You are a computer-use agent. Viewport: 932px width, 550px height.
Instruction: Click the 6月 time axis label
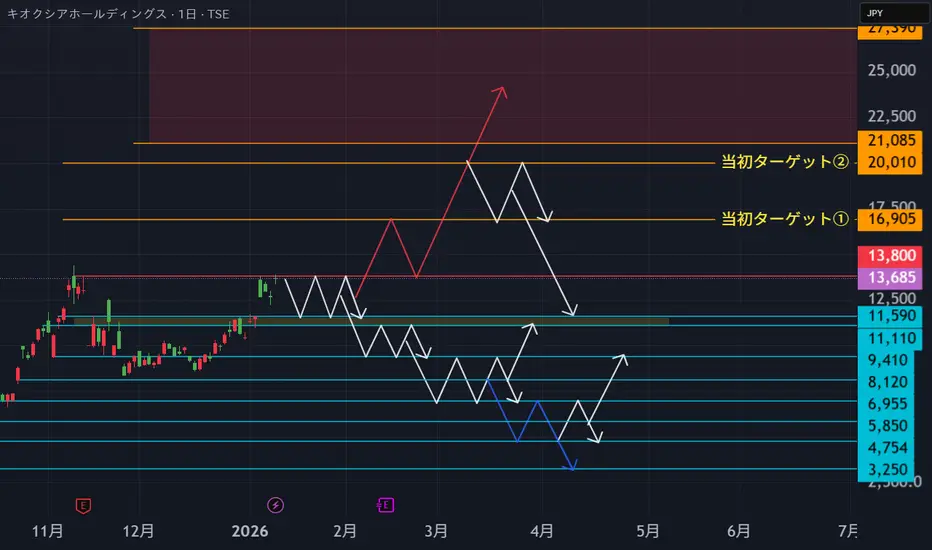pos(739,531)
